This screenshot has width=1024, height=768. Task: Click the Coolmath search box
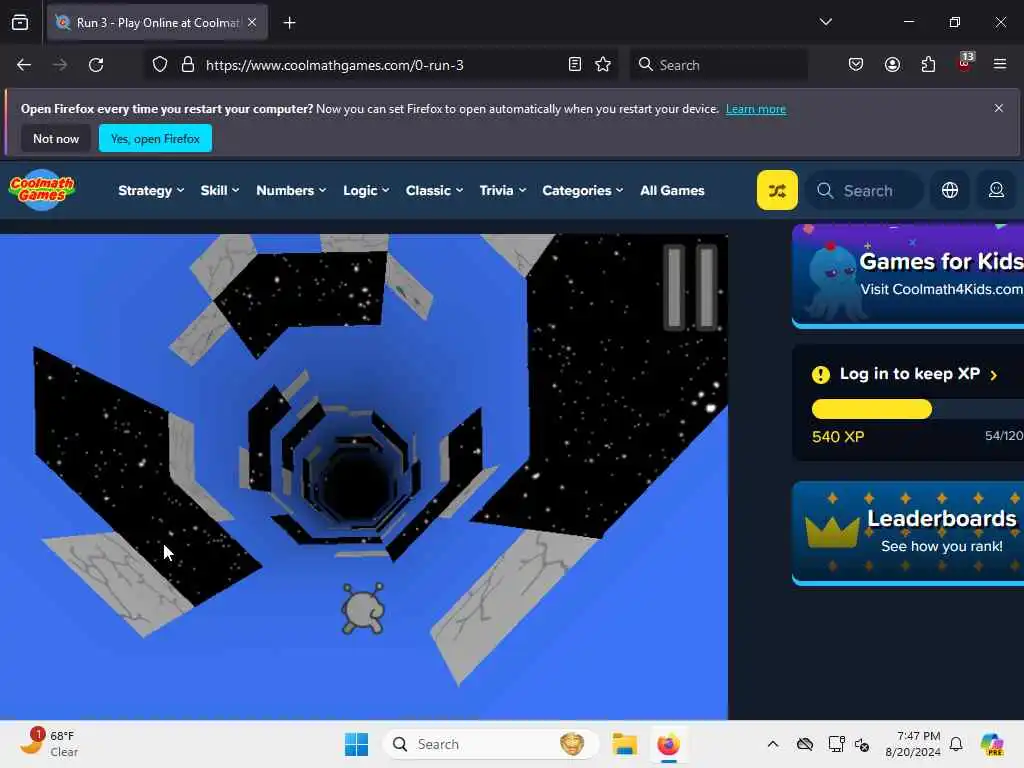[x=865, y=190]
